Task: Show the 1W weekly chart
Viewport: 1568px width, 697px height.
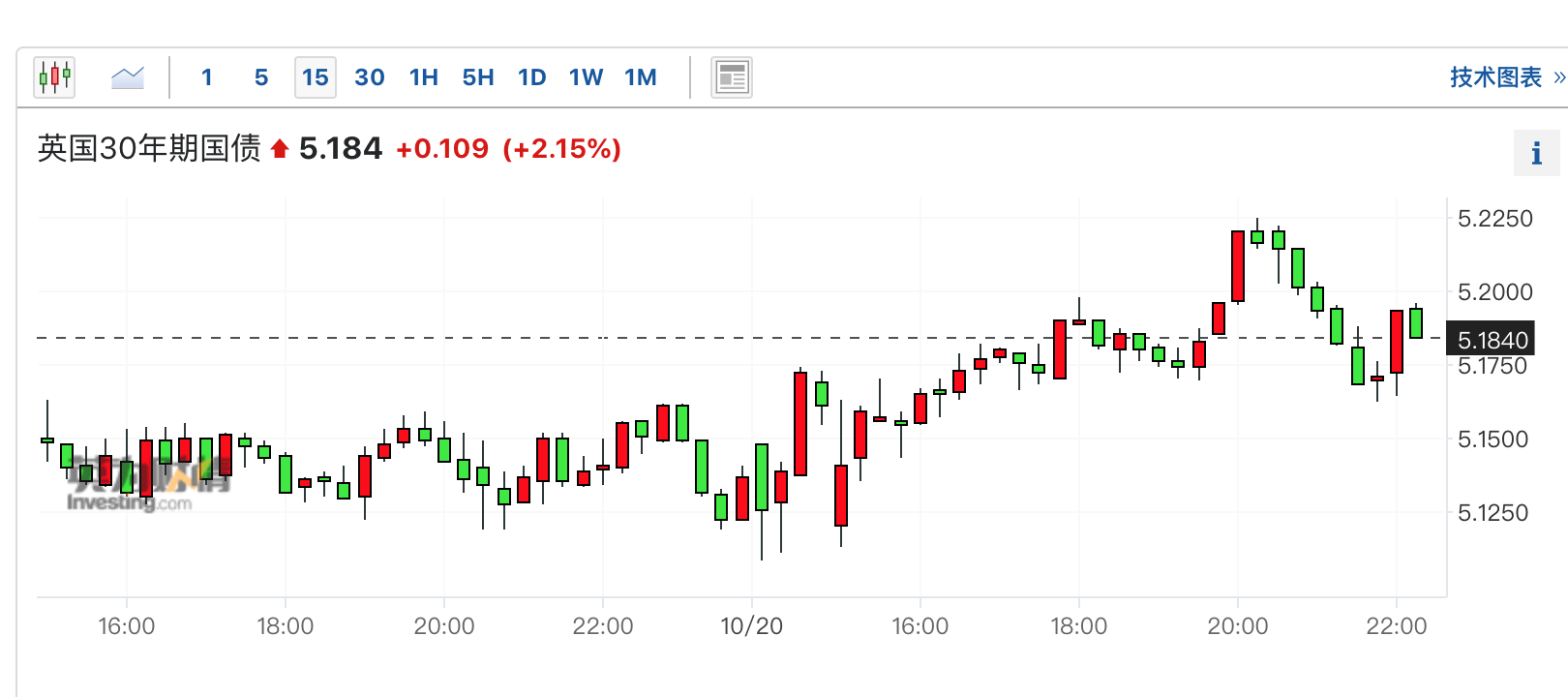Action: point(587,77)
